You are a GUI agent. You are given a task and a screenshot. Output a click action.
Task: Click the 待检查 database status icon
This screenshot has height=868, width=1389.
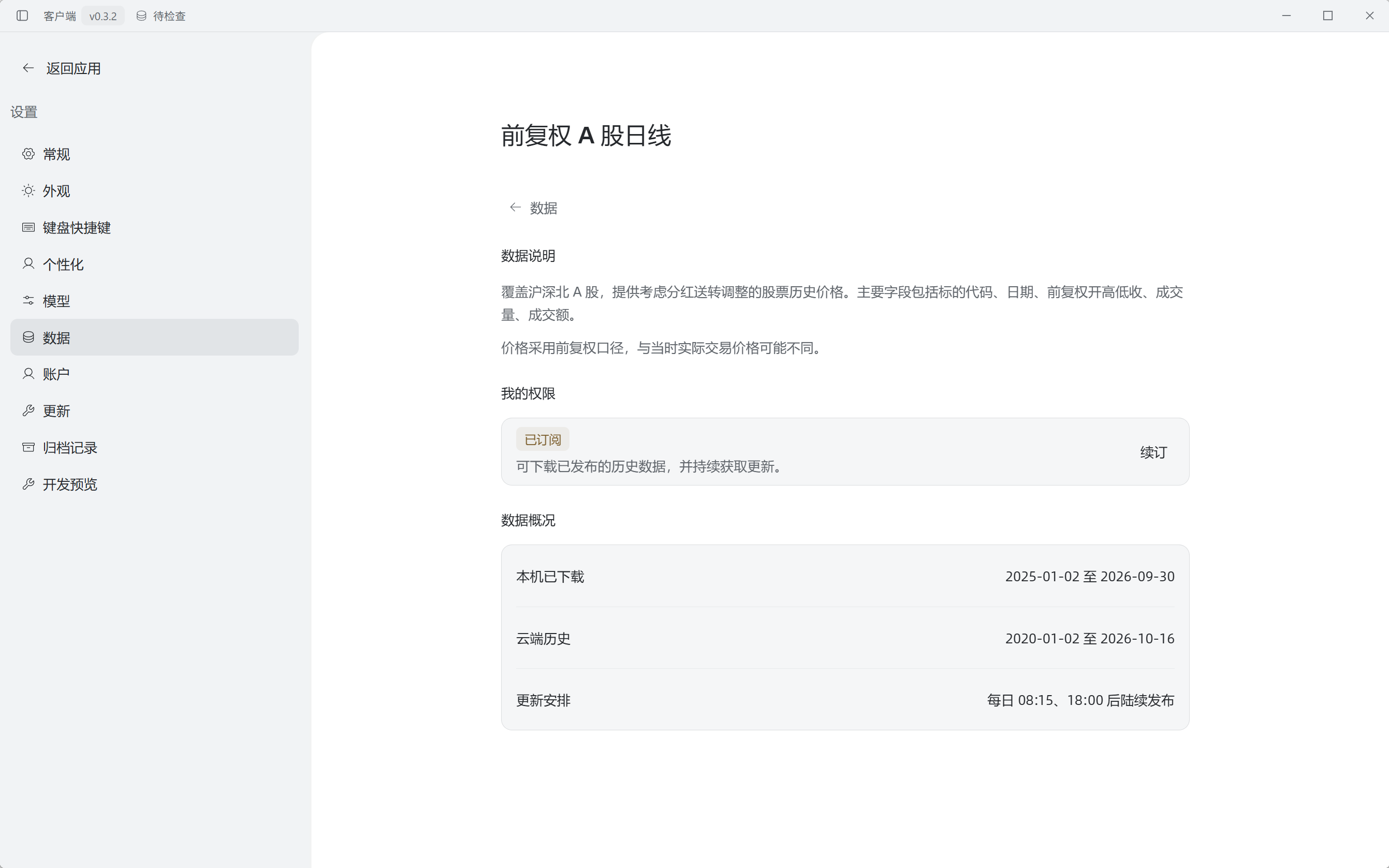tap(141, 16)
